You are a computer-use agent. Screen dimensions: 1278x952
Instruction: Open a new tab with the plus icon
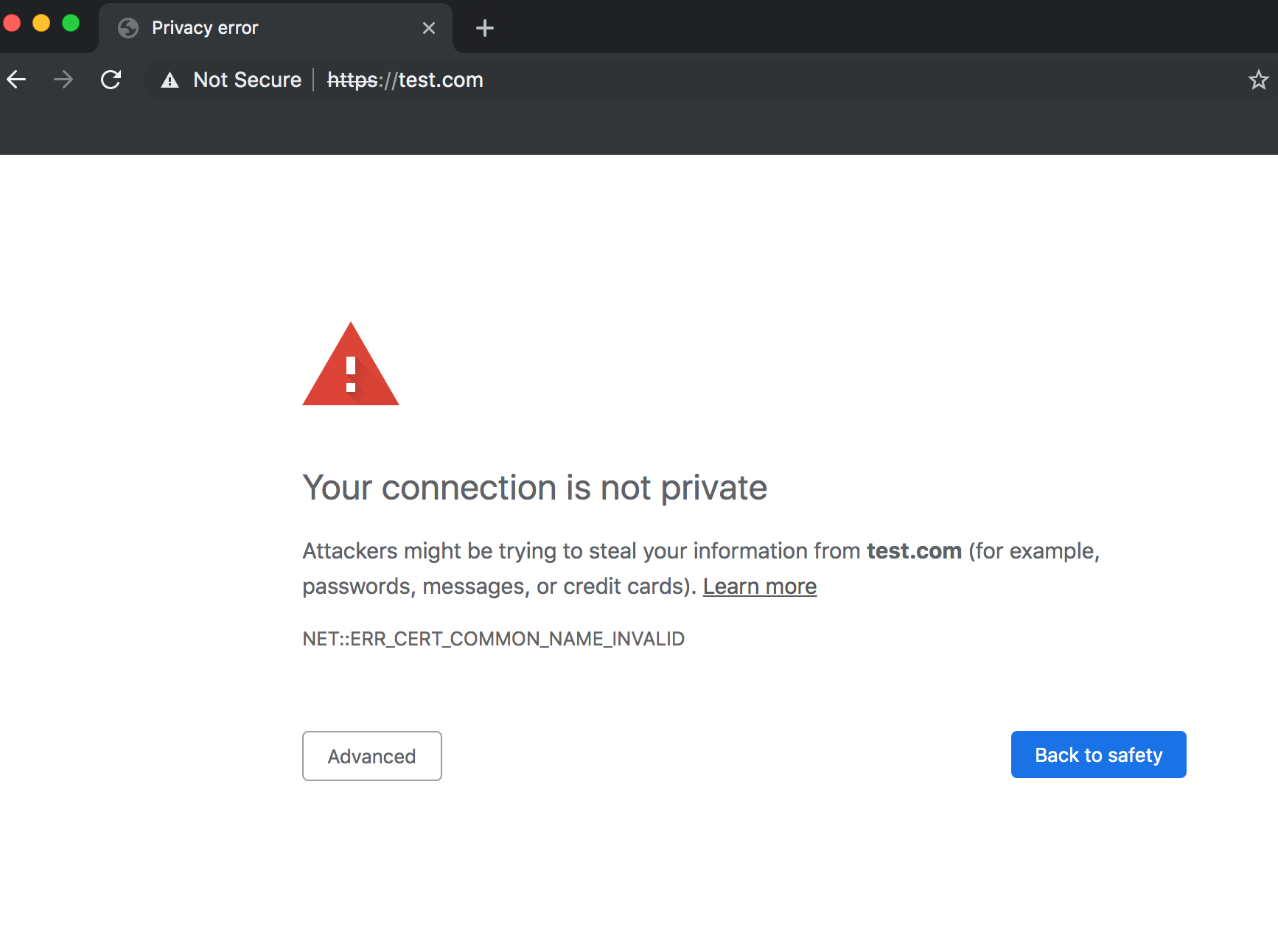(x=484, y=28)
